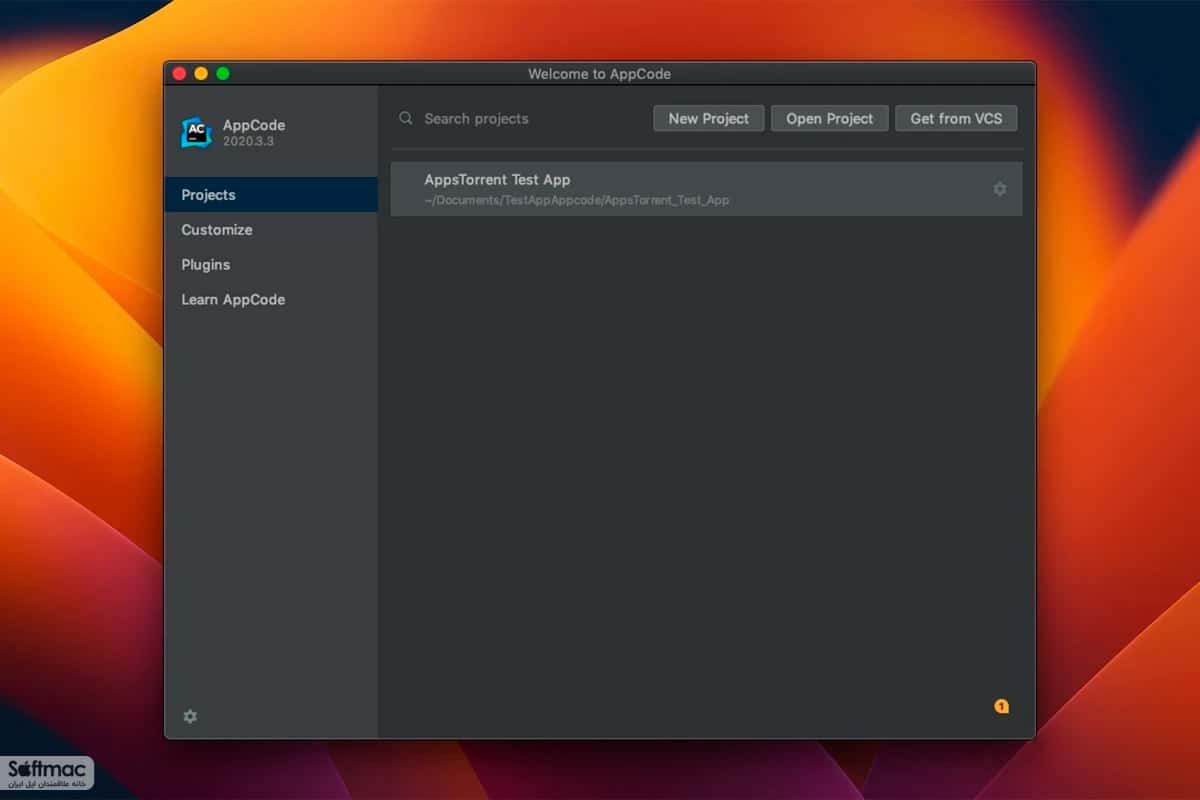Image resolution: width=1200 pixels, height=800 pixels.
Task: Choose Get from VCS
Action: pyautogui.click(x=956, y=118)
